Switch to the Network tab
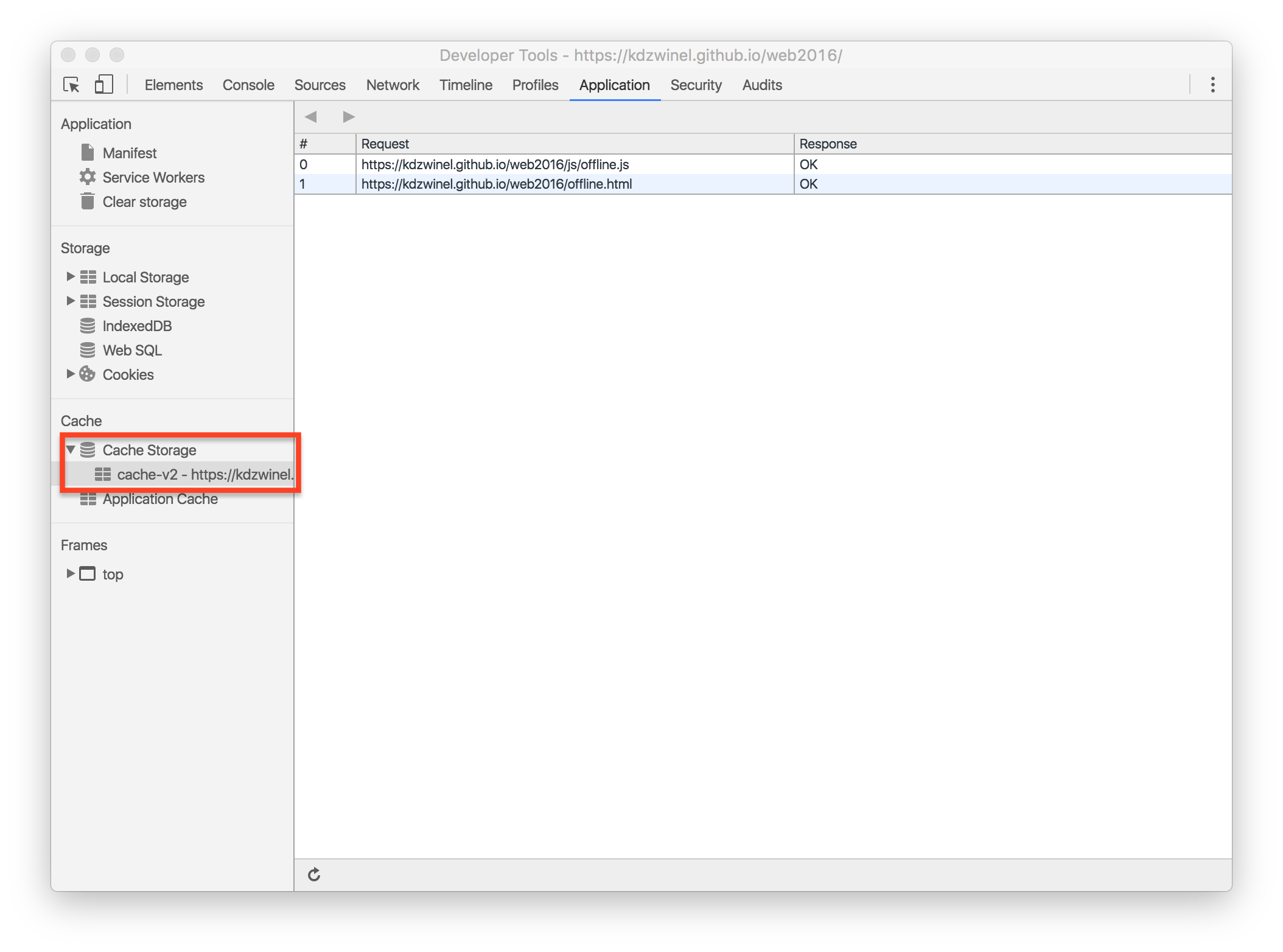1283x952 pixels. coord(392,85)
